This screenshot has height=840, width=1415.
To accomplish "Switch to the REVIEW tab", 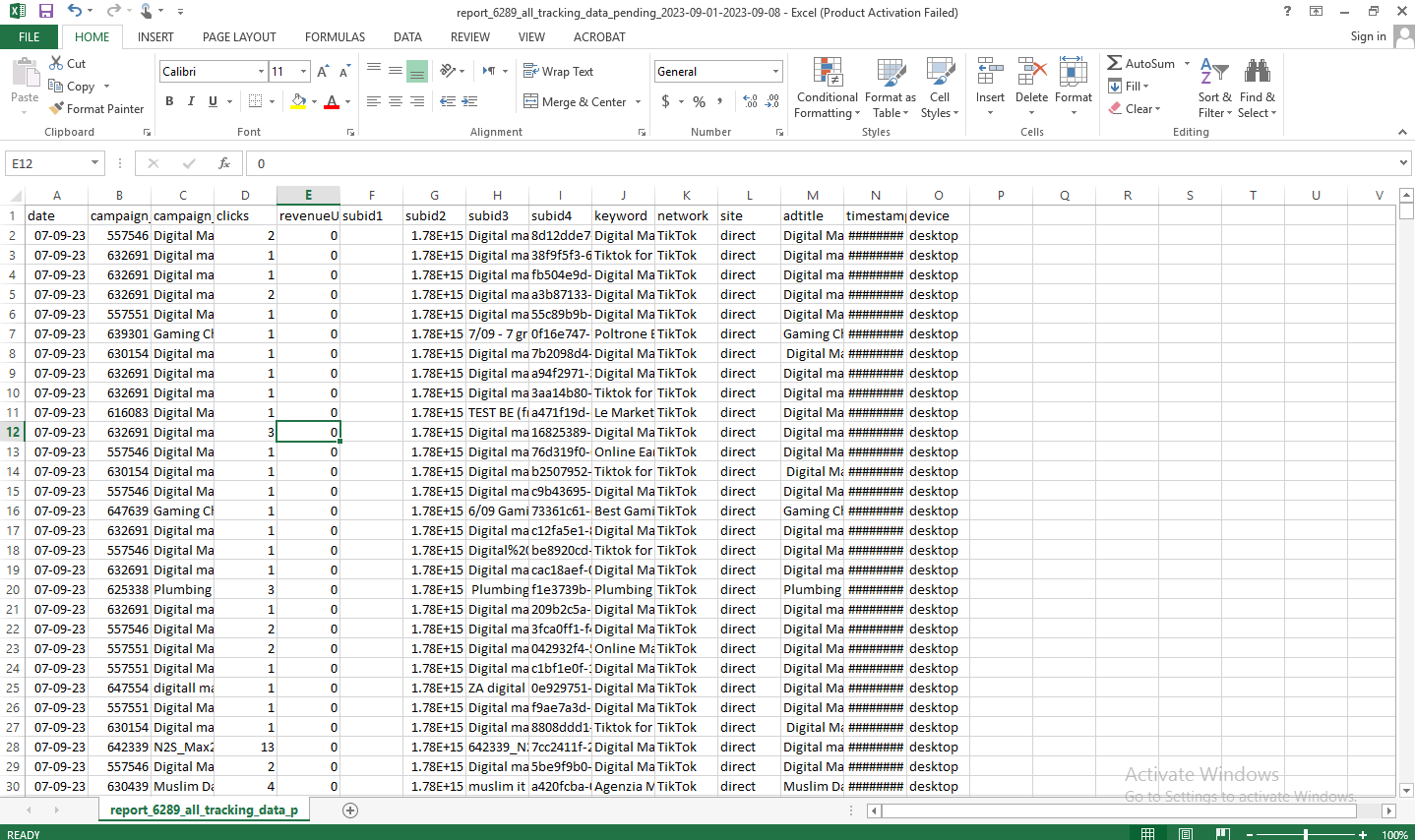I will [470, 37].
